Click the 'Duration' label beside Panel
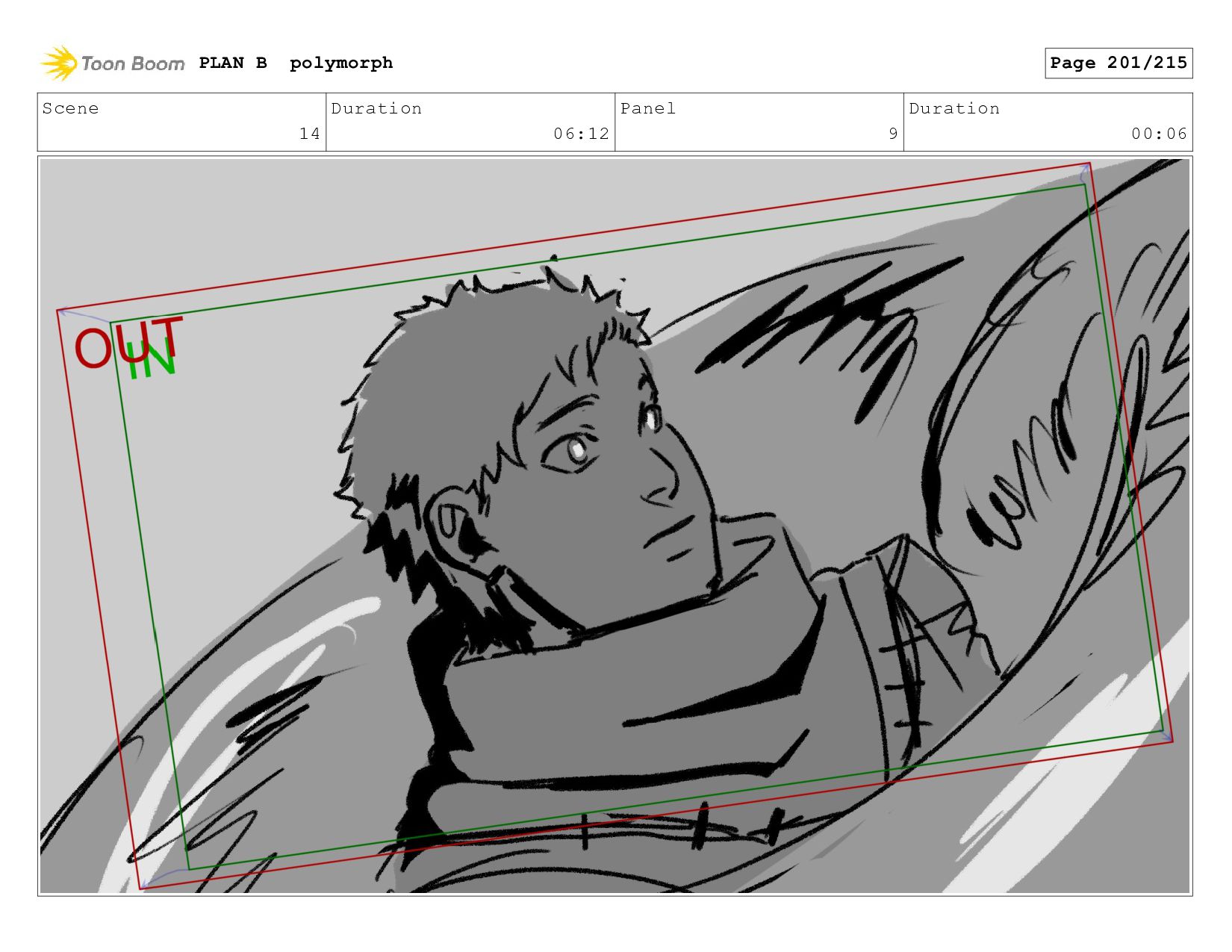The width and height of the screenshot is (1232, 952). (x=954, y=108)
